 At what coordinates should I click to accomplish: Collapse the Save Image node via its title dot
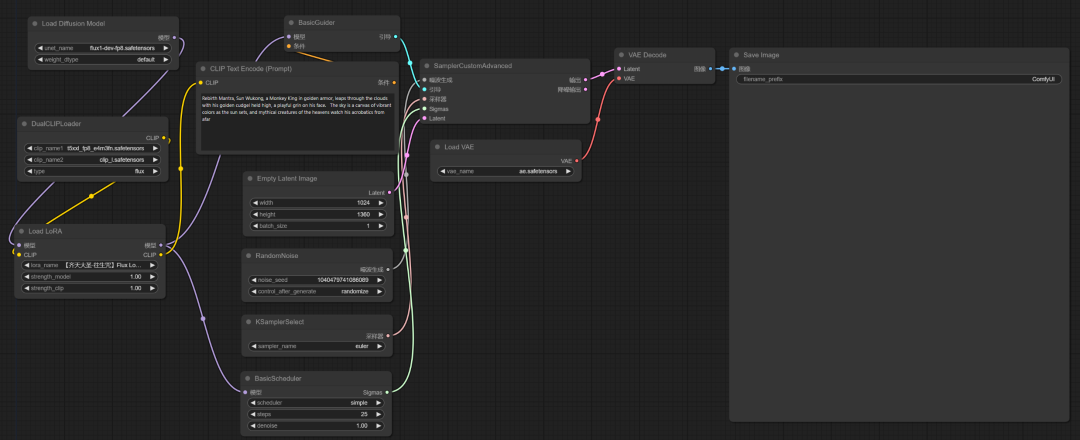click(x=736, y=54)
